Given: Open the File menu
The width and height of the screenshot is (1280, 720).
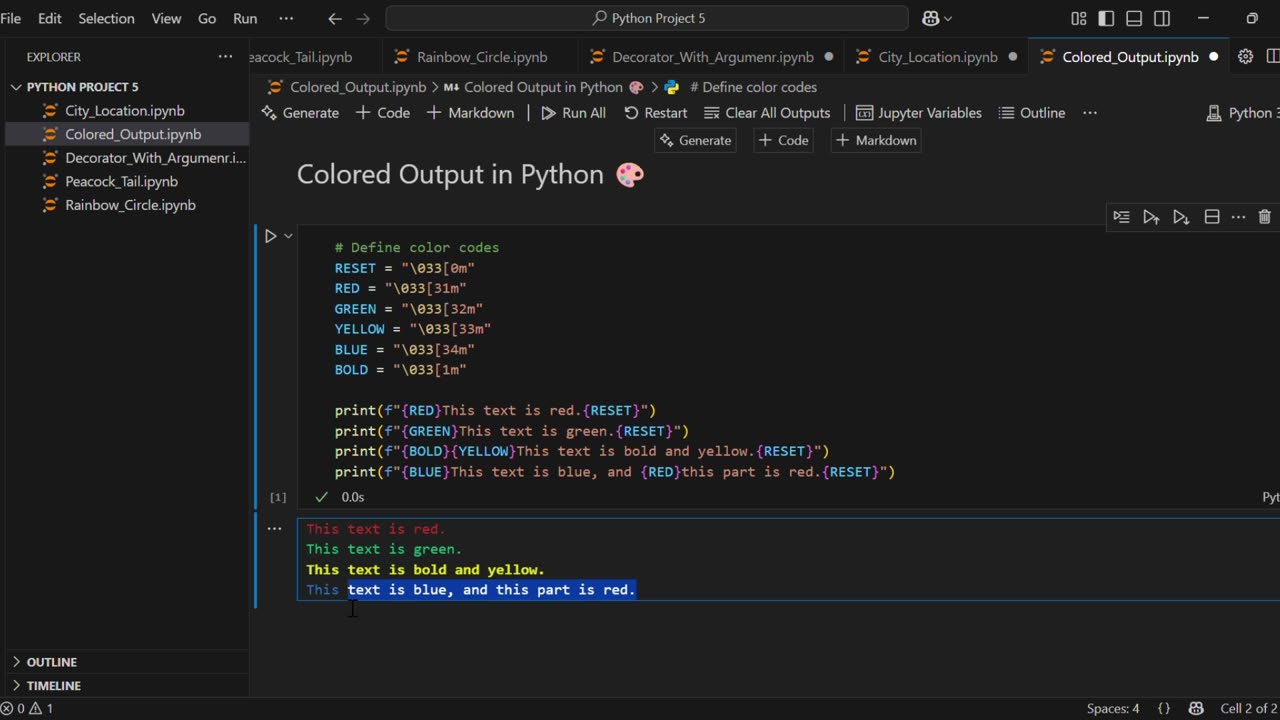Looking at the screenshot, I should 11,18.
